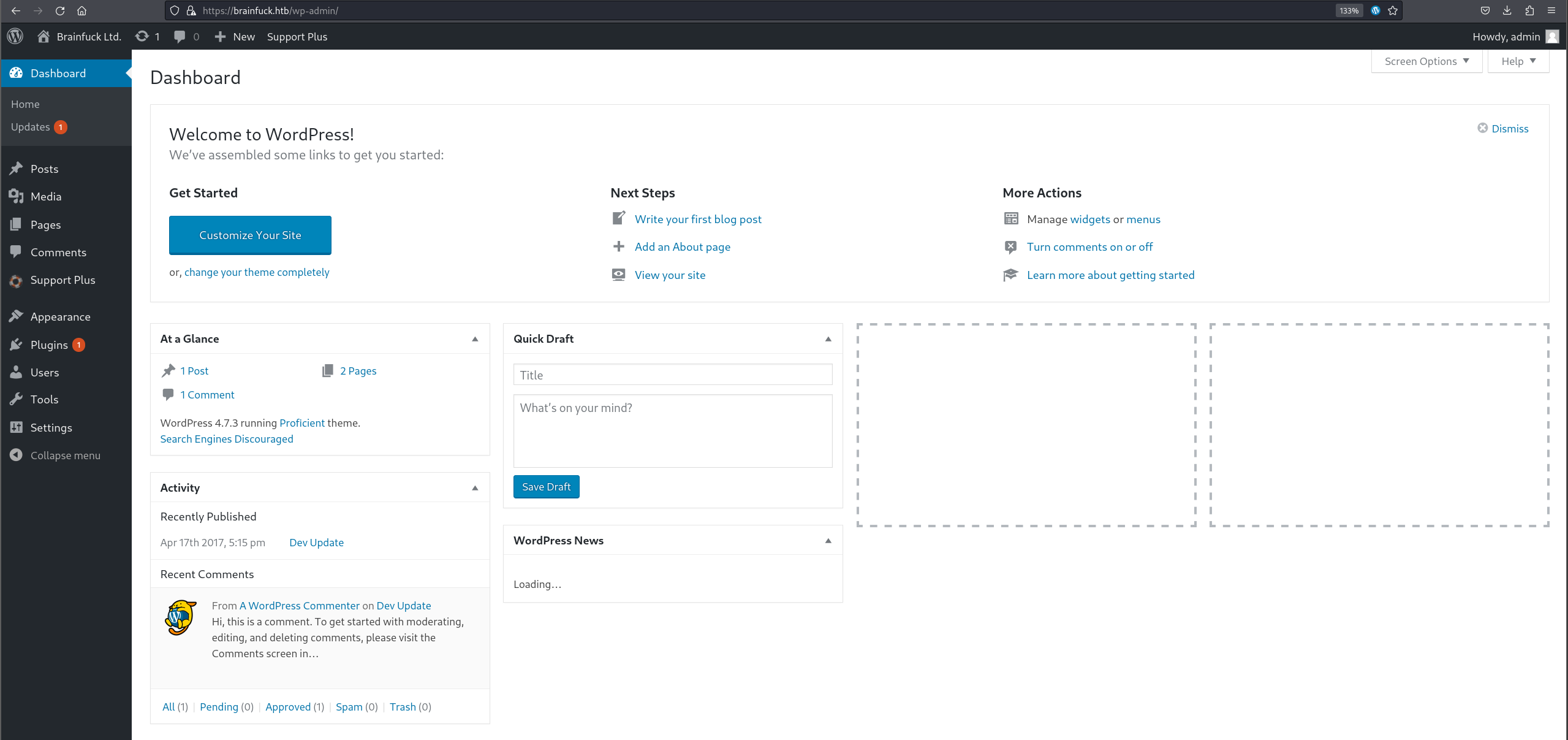Screen dimensions: 1568x740
Task: Expand Screen Options dropdown
Action: pos(1426,61)
